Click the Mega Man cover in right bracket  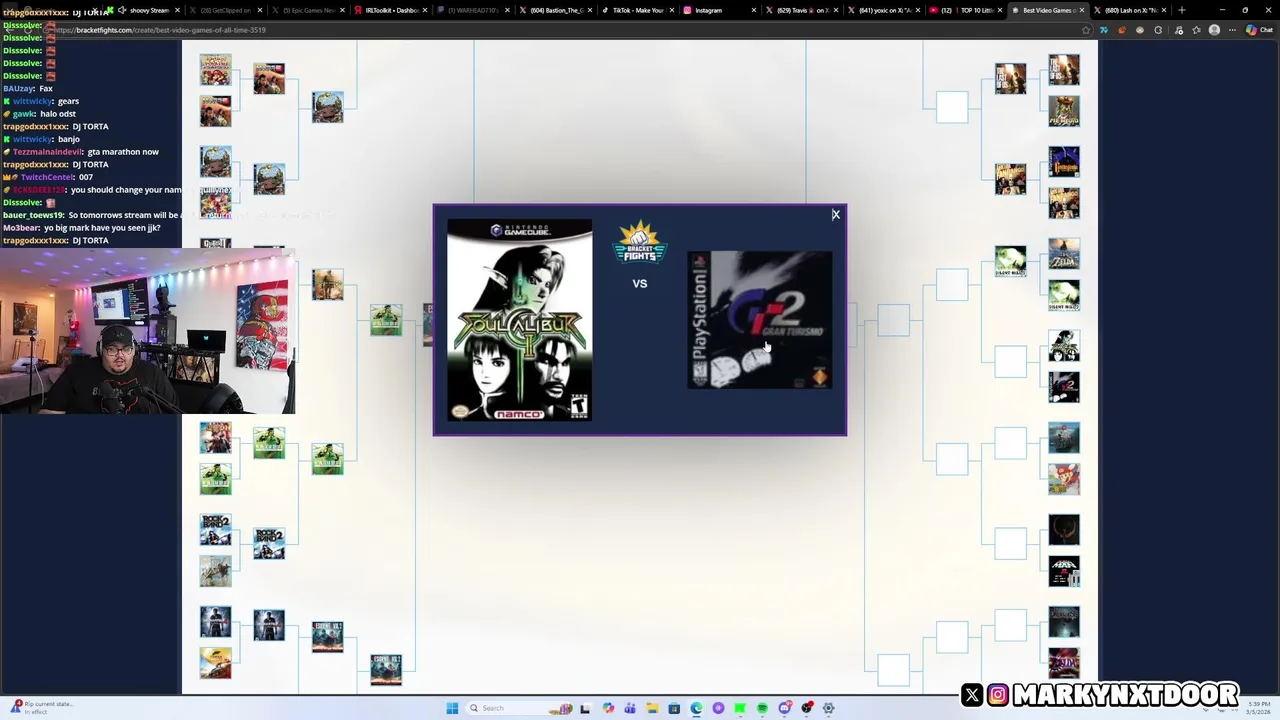pos(1064,571)
